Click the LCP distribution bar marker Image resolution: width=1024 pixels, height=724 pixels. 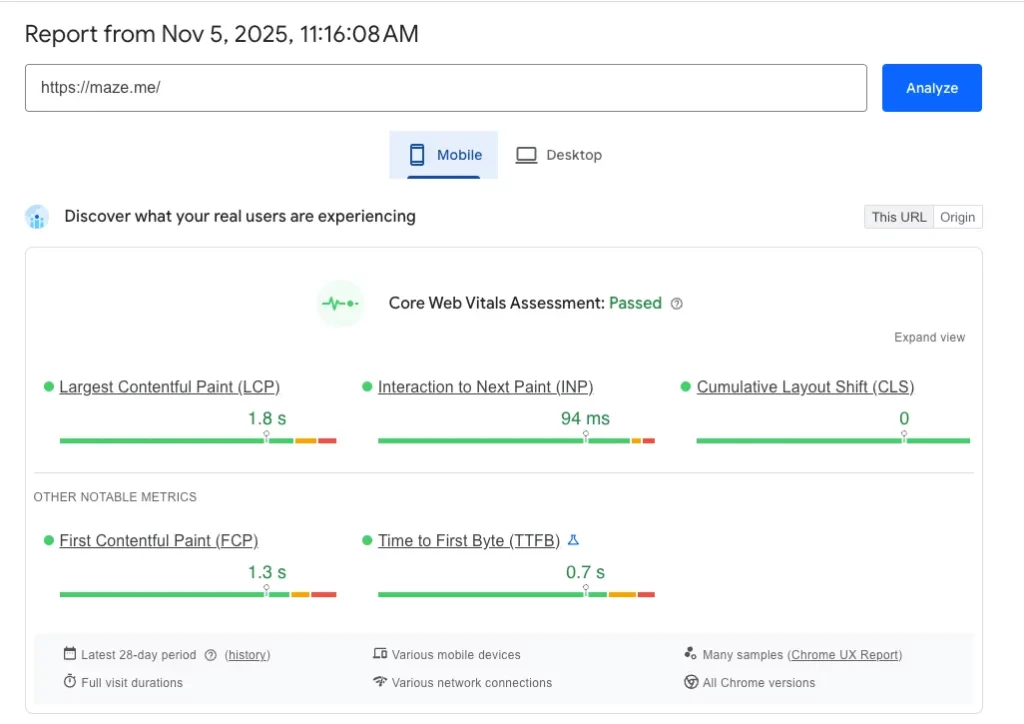[266, 437]
